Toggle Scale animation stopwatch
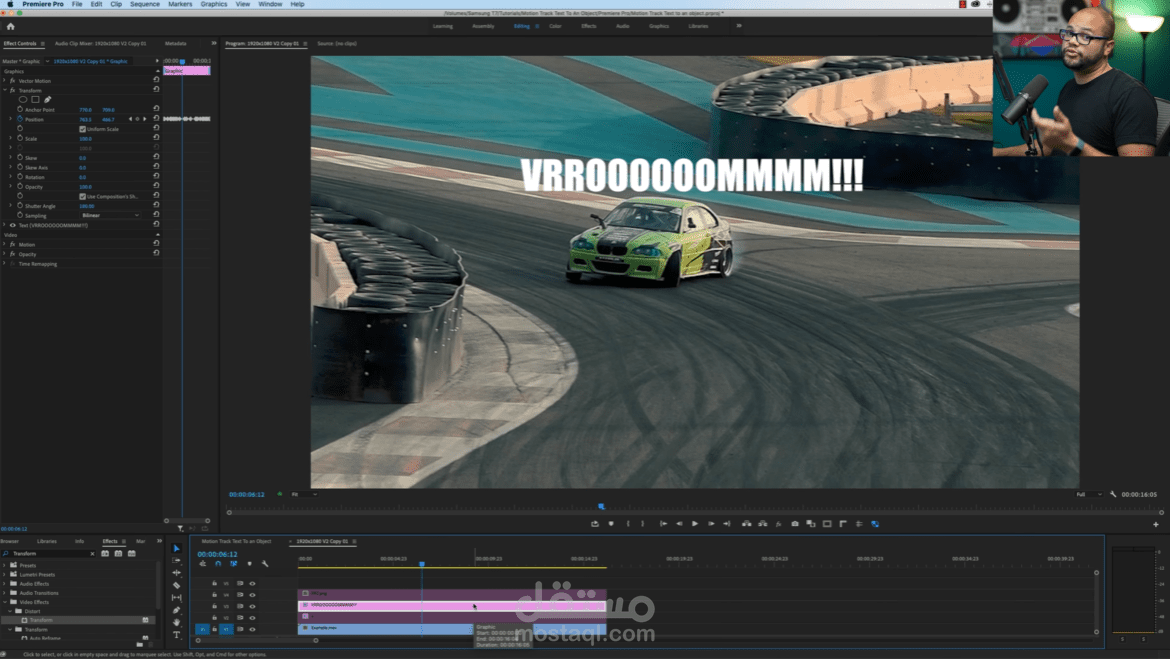 click(20, 138)
